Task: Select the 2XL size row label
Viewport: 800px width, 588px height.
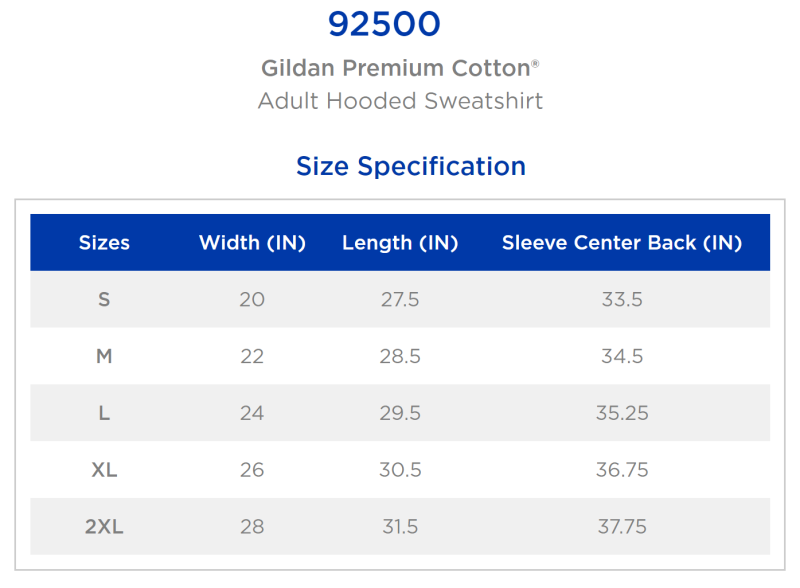Action: click(104, 527)
